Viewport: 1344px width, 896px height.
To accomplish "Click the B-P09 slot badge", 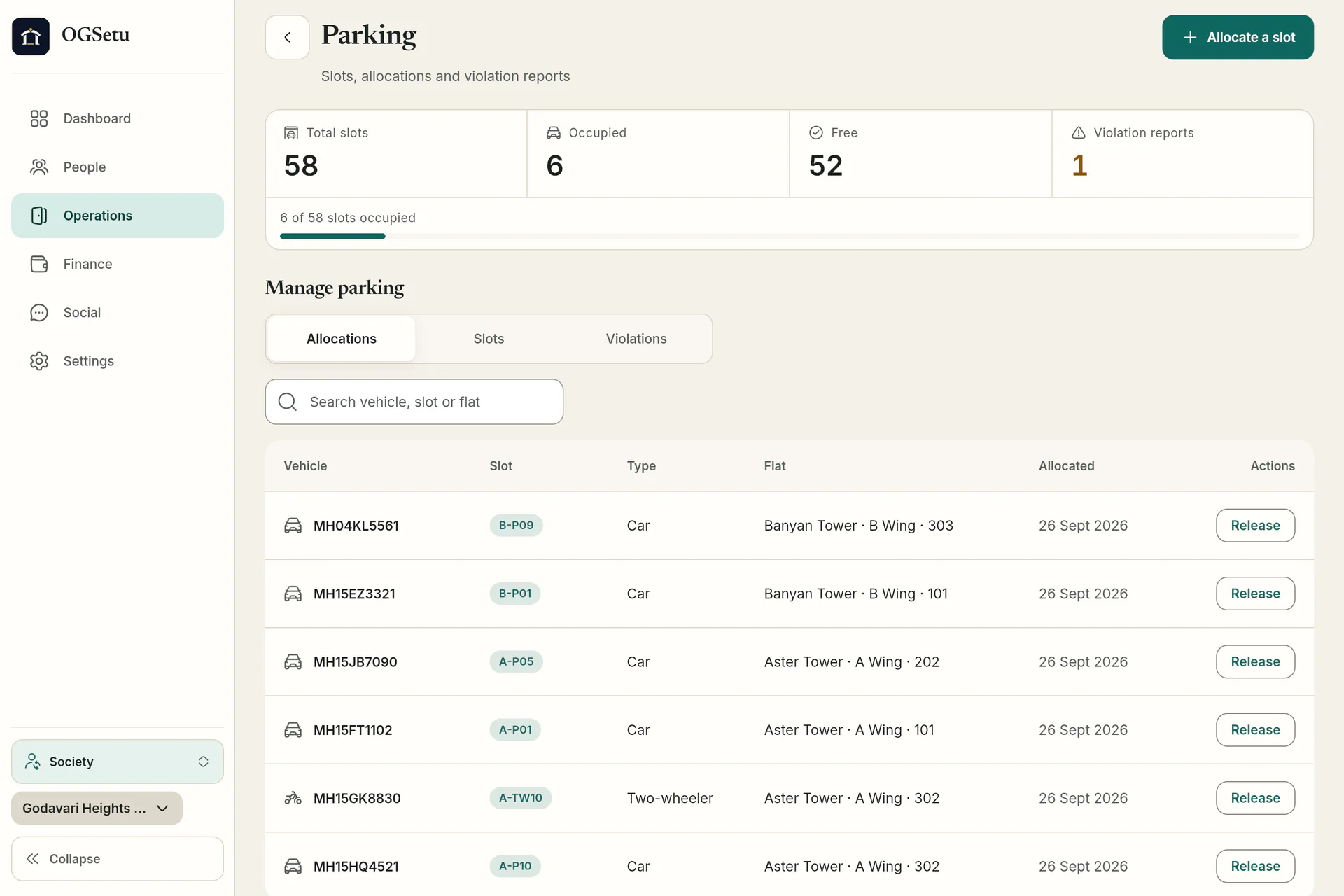I will pyautogui.click(x=516, y=526).
